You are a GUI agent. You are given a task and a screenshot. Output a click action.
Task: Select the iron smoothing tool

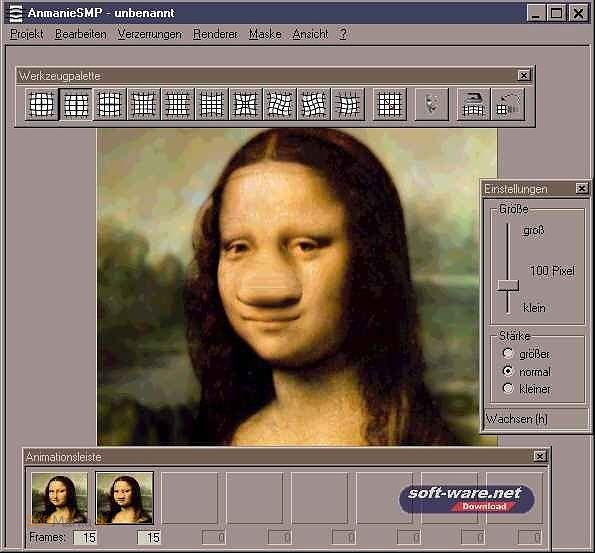click(473, 104)
